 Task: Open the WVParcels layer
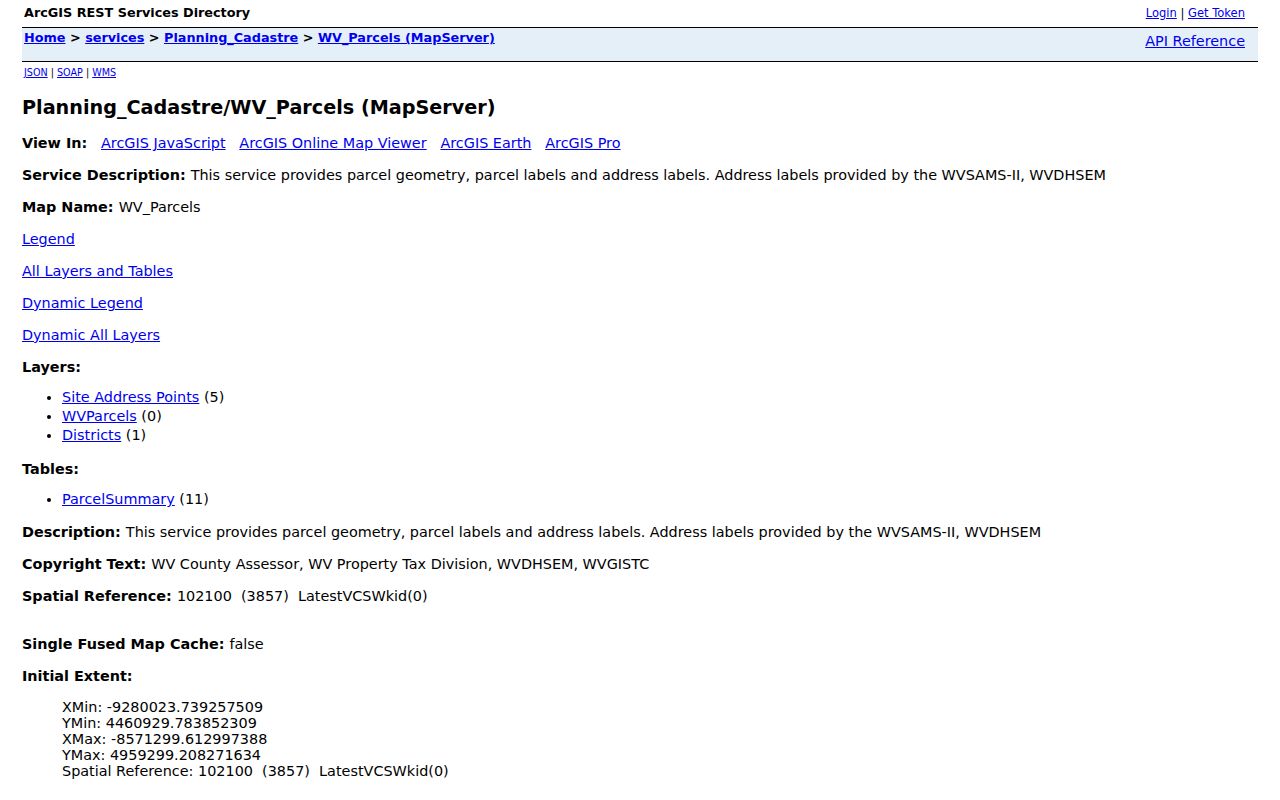(99, 416)
